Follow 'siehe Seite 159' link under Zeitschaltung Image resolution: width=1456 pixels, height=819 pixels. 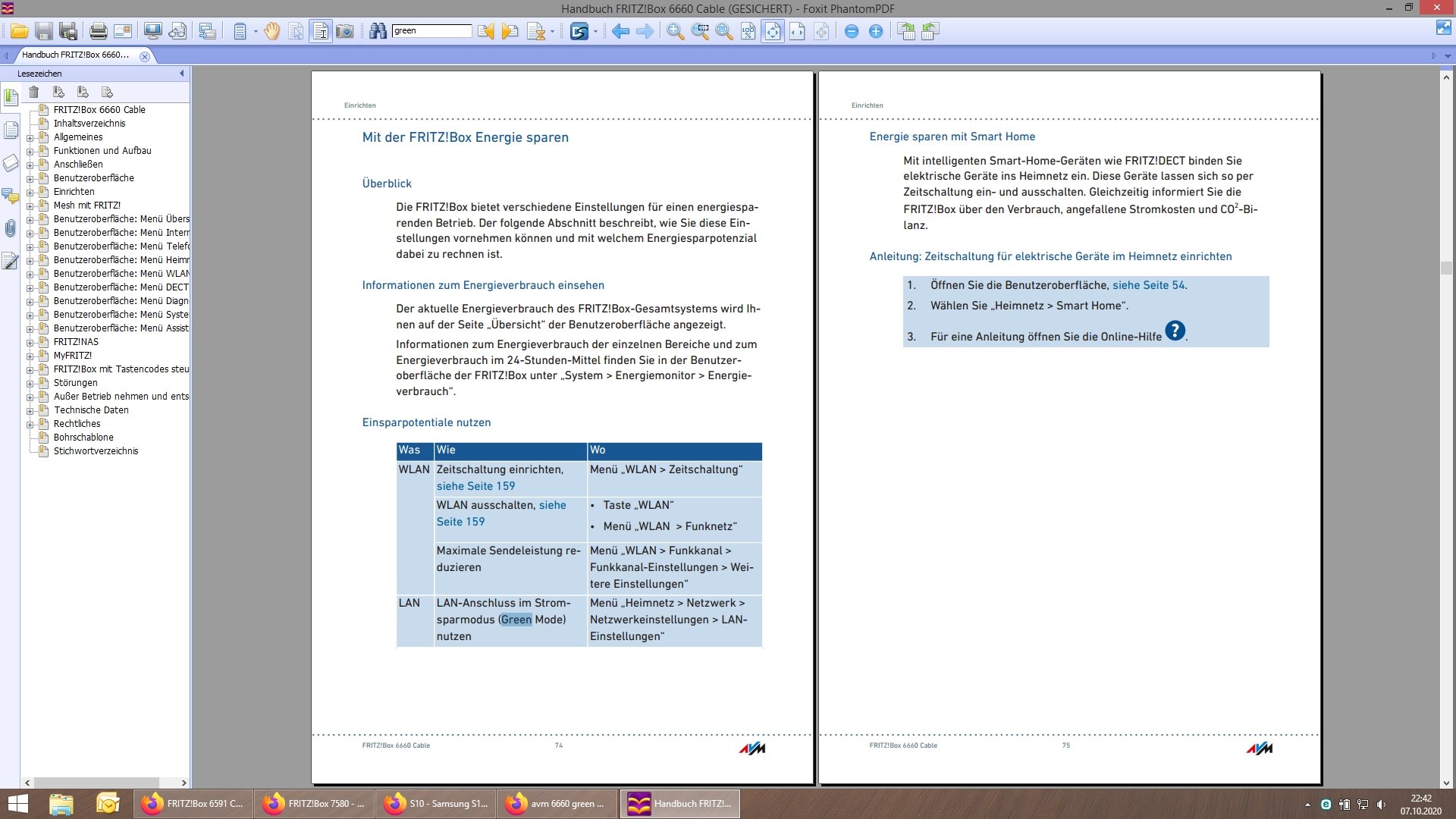point(475,486)
